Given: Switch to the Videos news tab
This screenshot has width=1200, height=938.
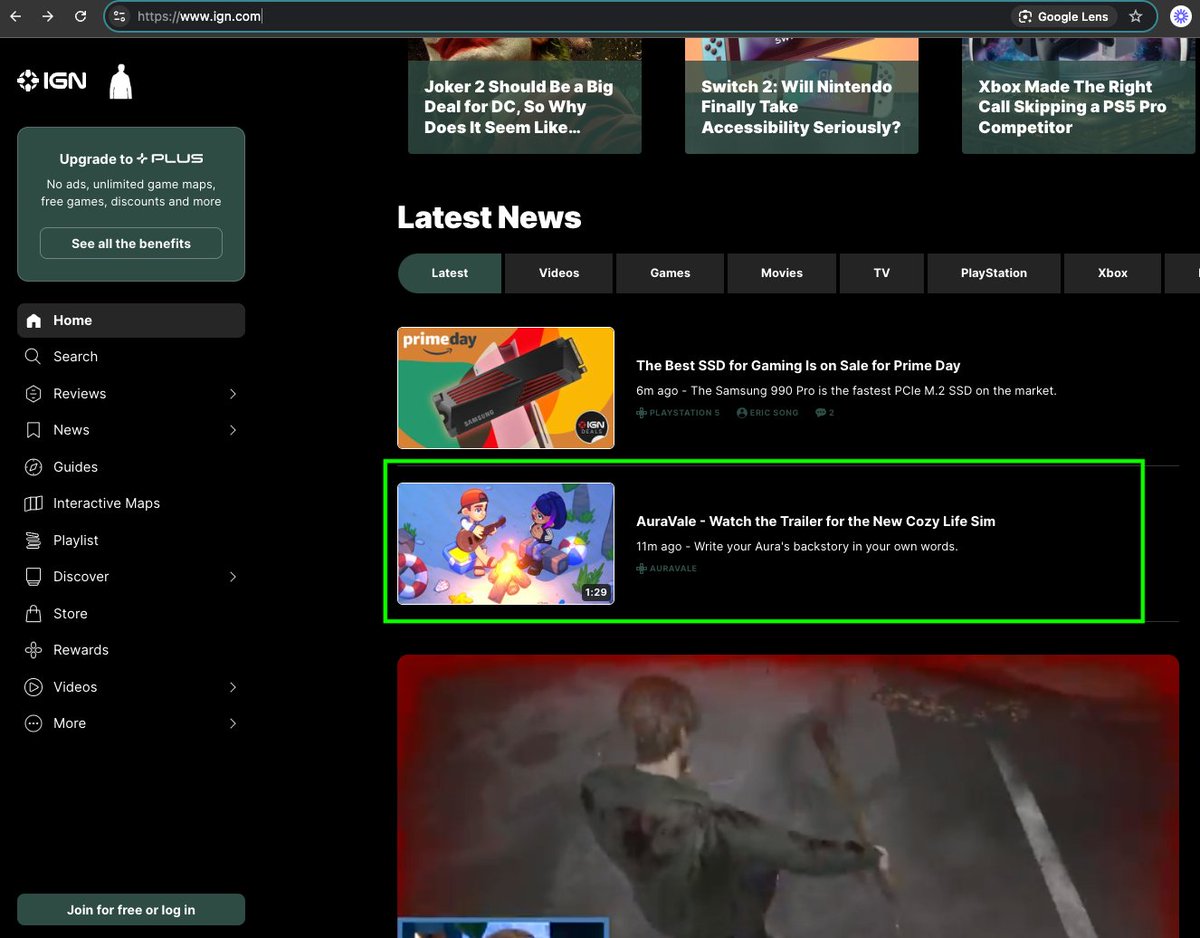Looking at the screenshot, I should (x=559, y=273).
